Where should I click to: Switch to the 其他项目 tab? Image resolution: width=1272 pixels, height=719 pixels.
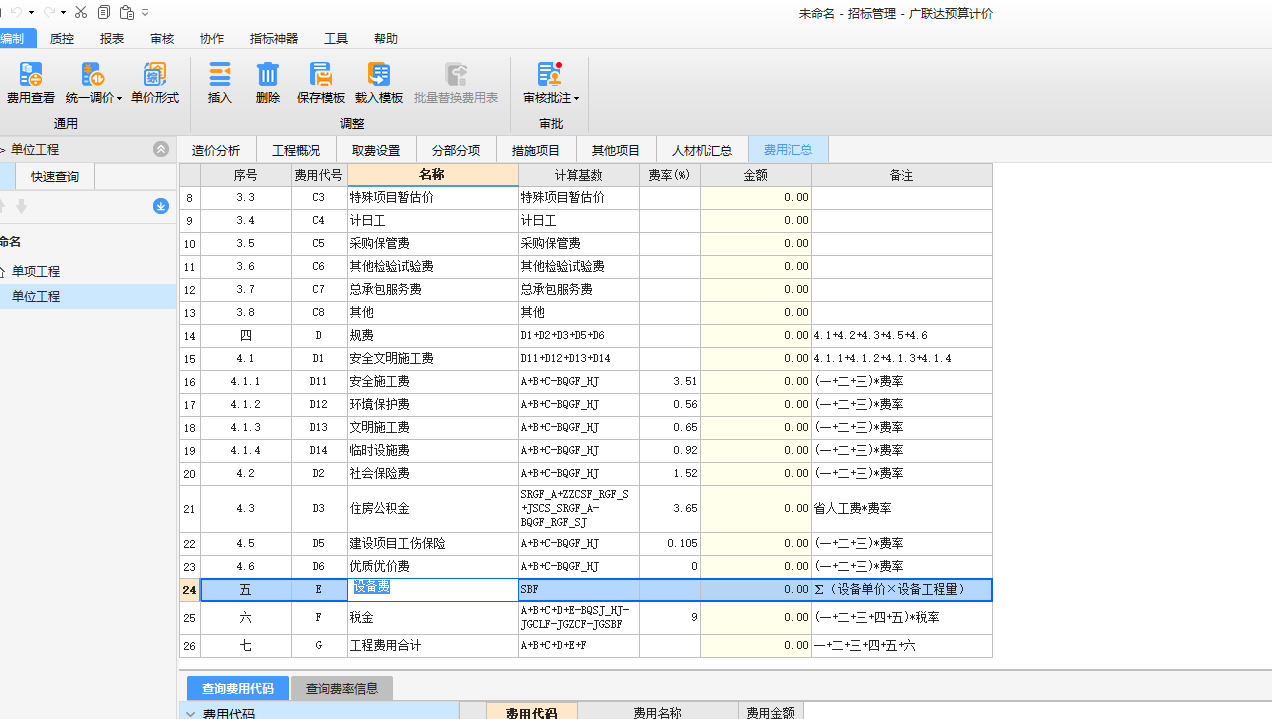616,150
